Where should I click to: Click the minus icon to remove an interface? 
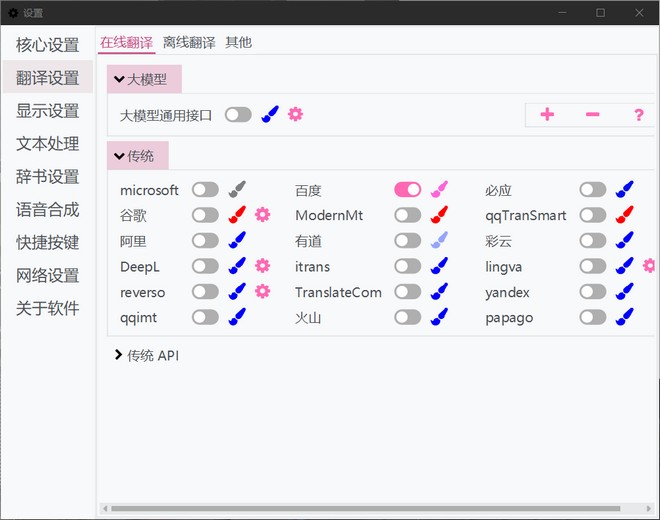pos(592,114)
